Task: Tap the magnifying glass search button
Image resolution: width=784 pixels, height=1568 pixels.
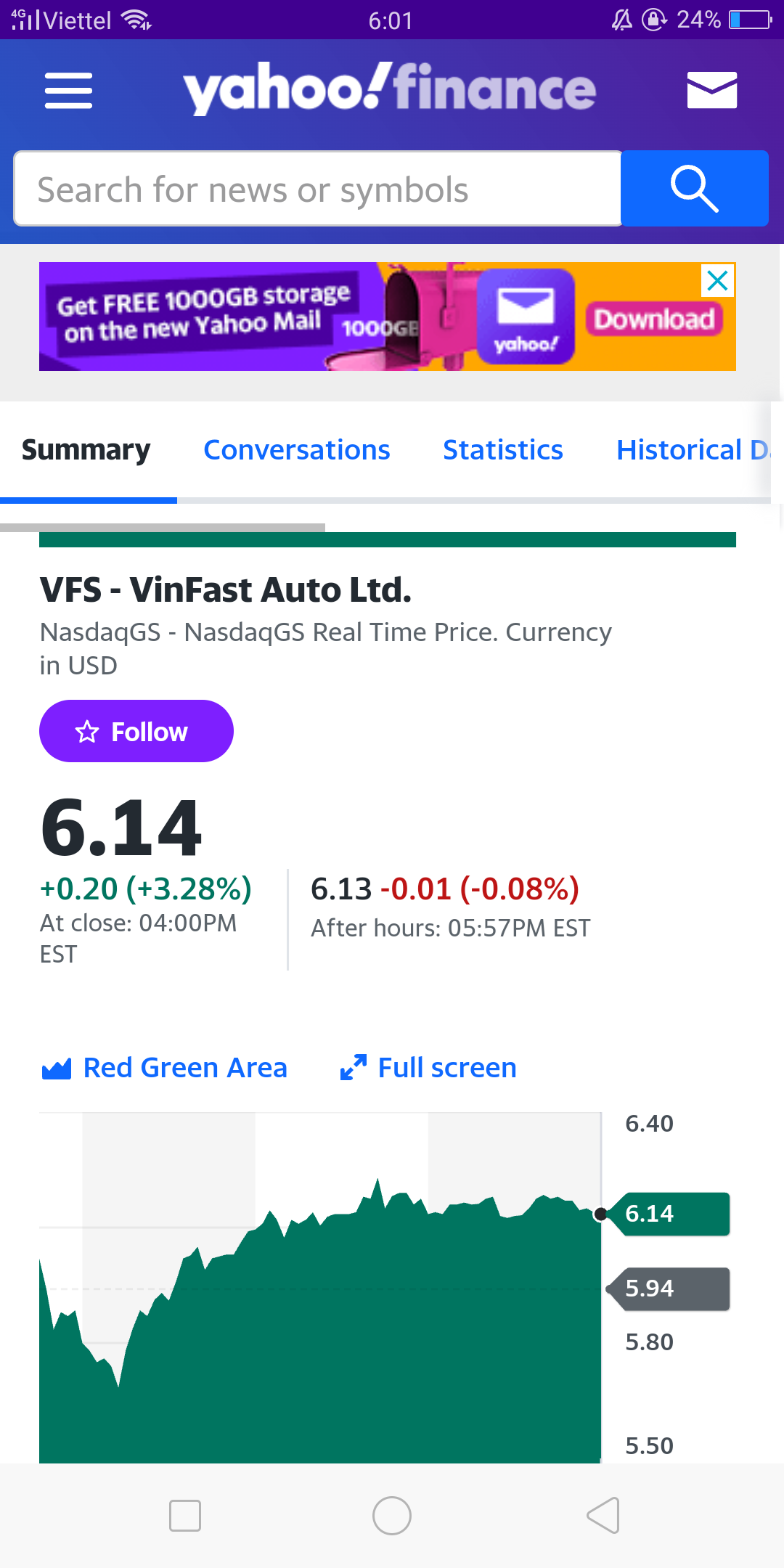Action: [x=695, y=189]
